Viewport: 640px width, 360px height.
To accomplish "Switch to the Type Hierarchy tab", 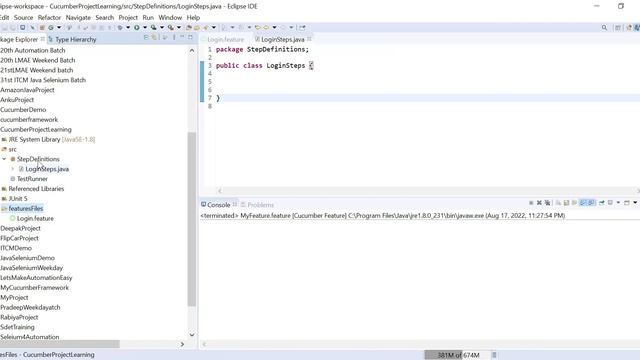I will click(72, 39).
